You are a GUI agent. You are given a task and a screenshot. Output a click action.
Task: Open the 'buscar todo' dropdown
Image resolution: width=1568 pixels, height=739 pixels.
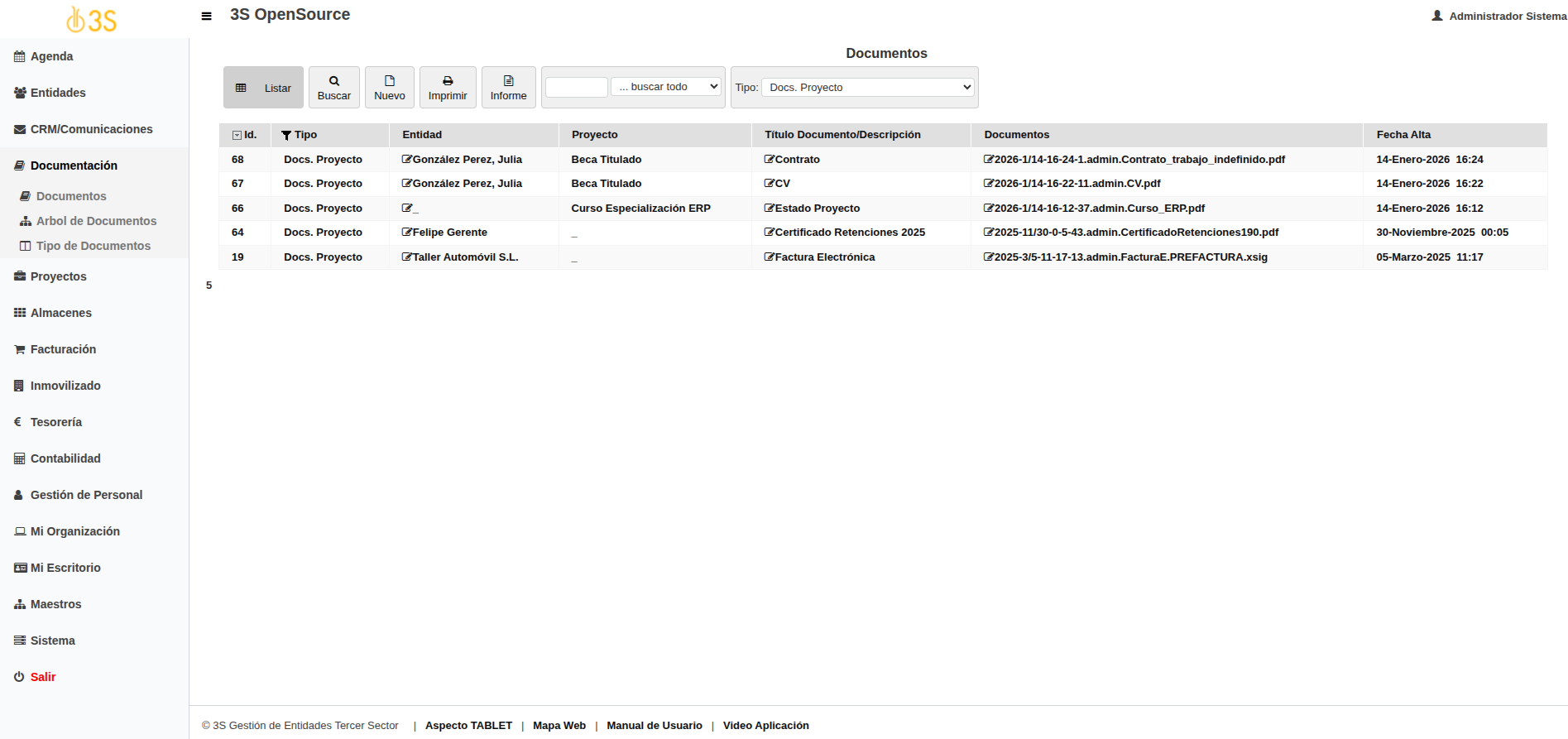[x=666, y=87]
